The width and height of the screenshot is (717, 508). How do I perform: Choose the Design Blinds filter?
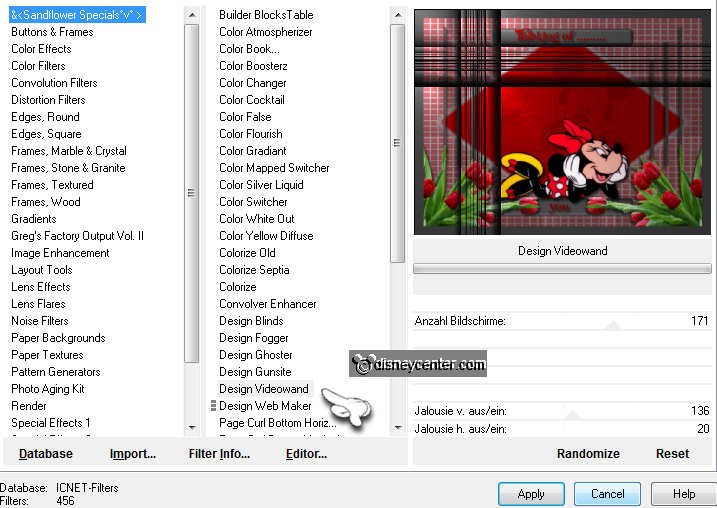point(251,321)
